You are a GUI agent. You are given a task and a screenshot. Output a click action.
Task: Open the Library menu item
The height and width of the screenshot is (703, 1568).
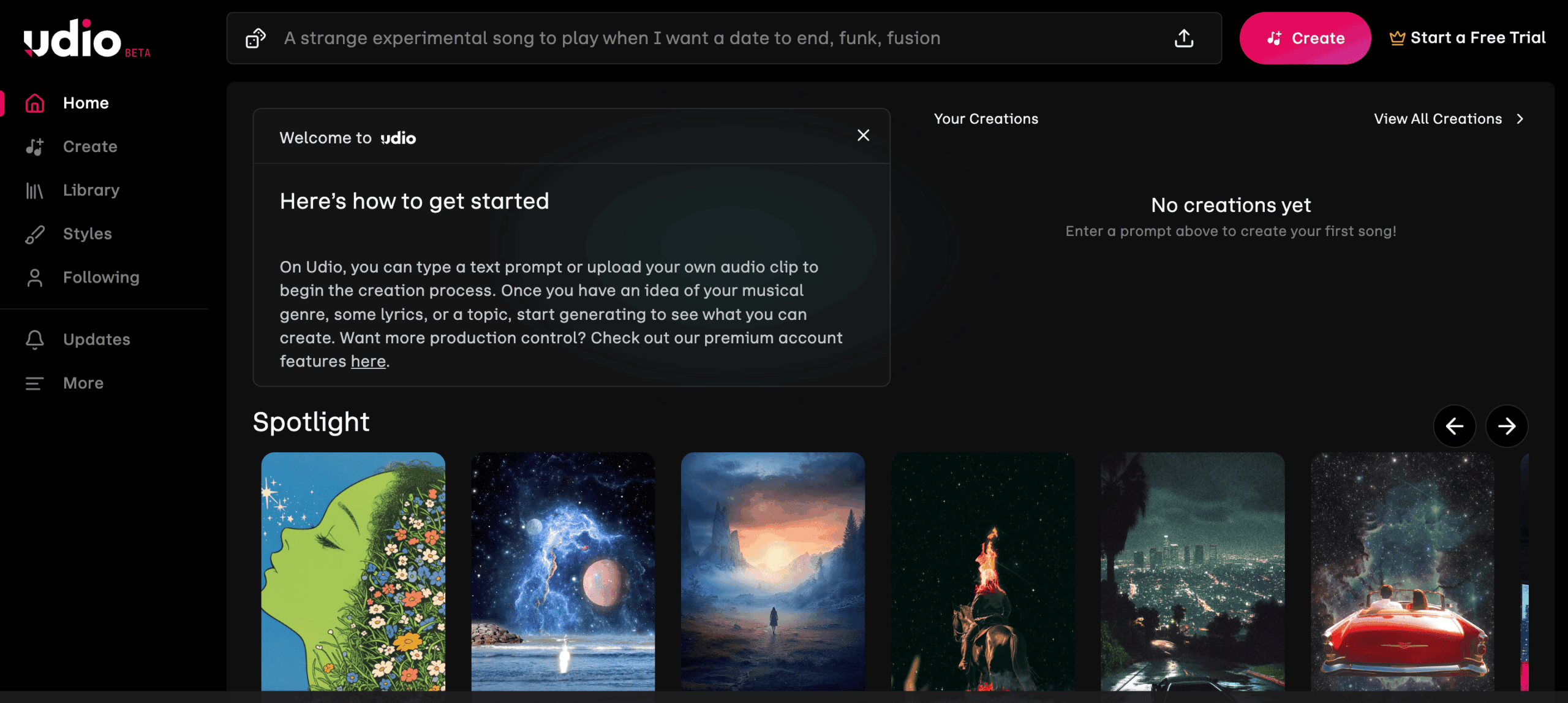pyautogui.click(x=91, y=191)
